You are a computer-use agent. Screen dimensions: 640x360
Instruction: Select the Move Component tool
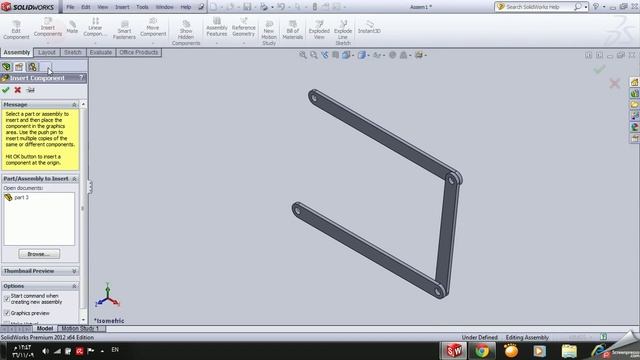[153, 27]
